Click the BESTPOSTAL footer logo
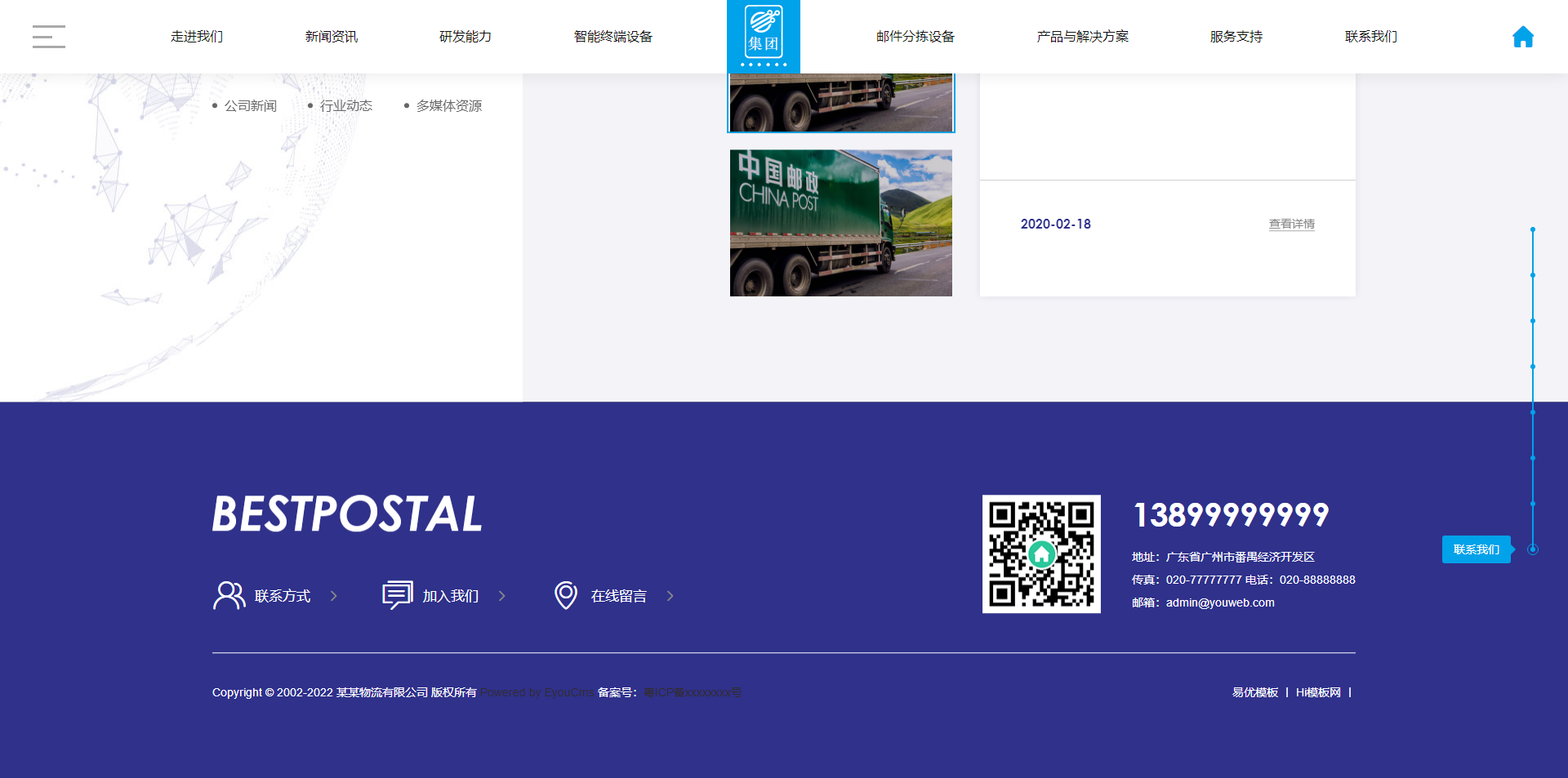Viewport: 1568px width, 778px height. click(347, 514)
